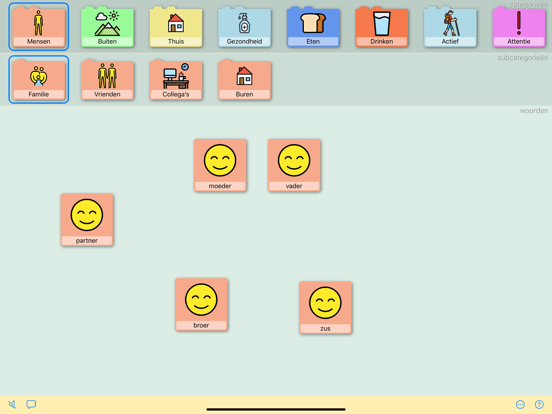The image size is (552, 414).
Task: Tap the Attentie exclamation category
Action: [x=519, y=27]
